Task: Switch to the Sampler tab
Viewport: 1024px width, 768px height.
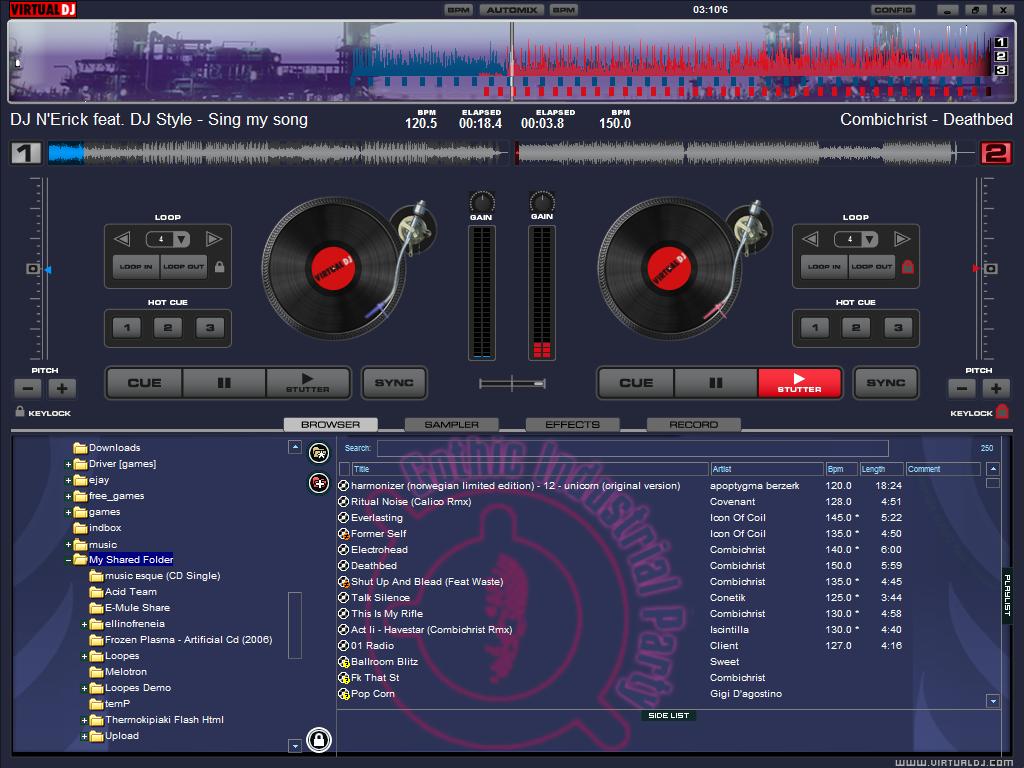Action: (x=451, y=424)
